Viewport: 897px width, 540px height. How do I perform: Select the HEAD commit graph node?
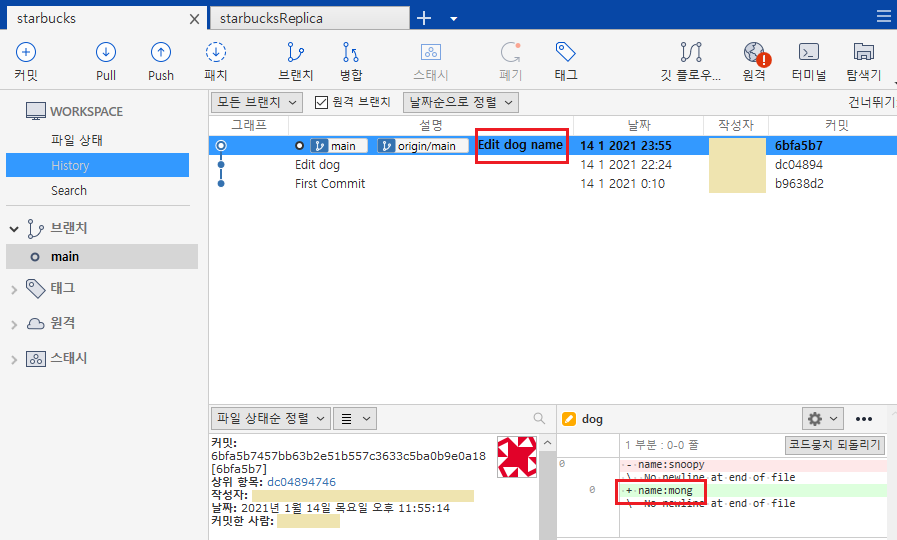221,145
